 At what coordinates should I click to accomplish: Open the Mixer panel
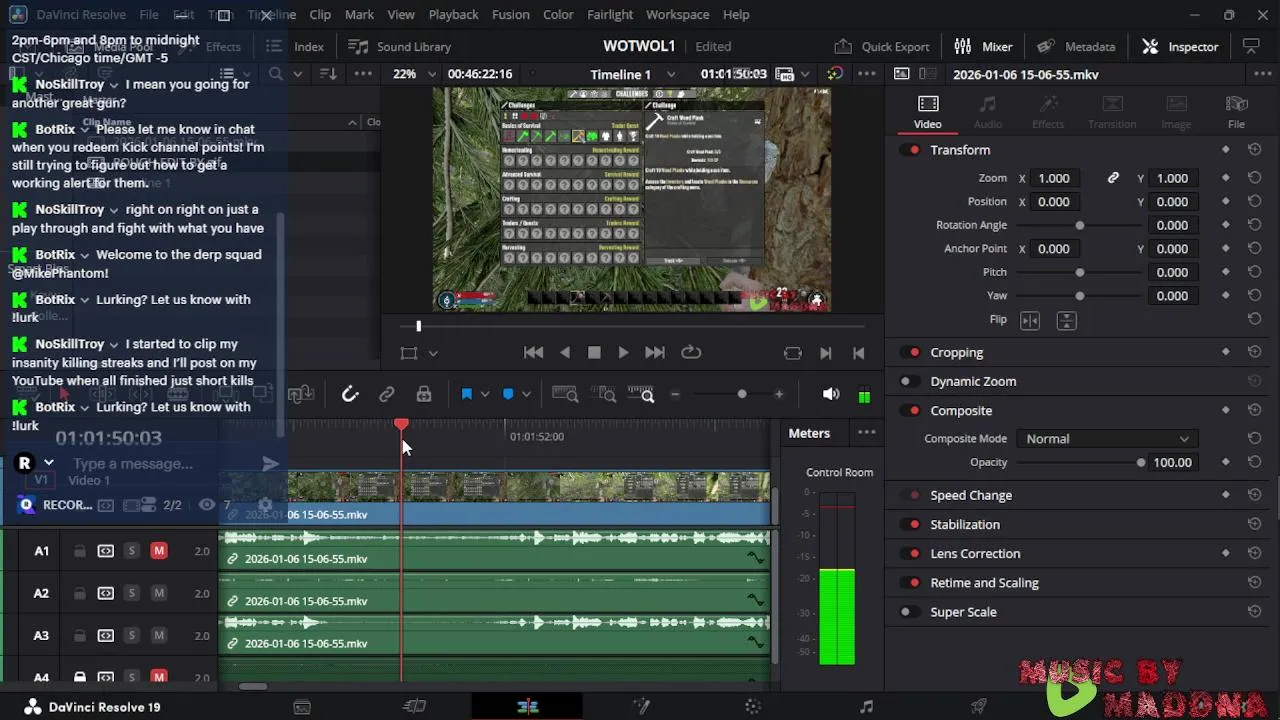983,47
